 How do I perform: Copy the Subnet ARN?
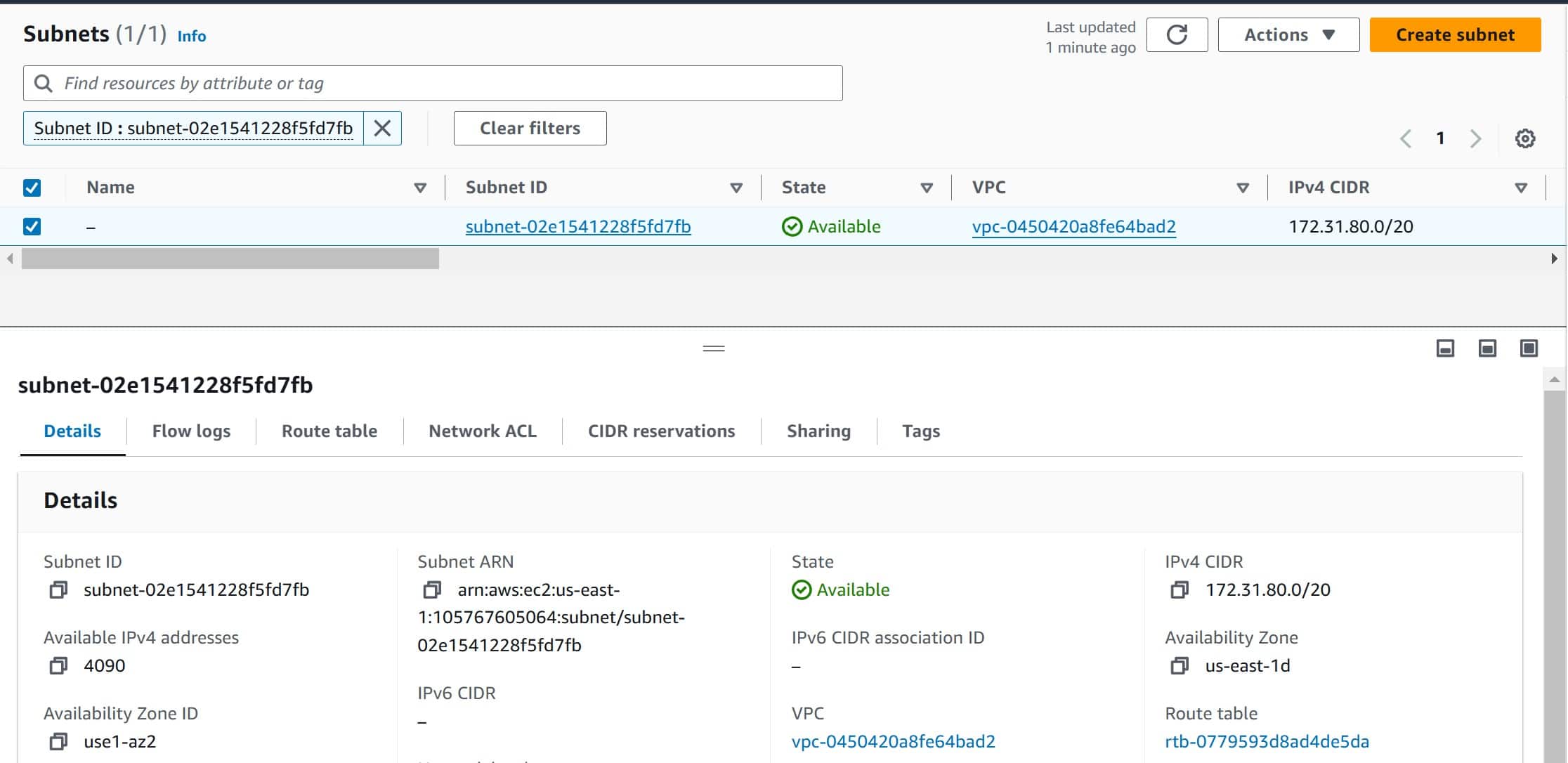(432, 590)
